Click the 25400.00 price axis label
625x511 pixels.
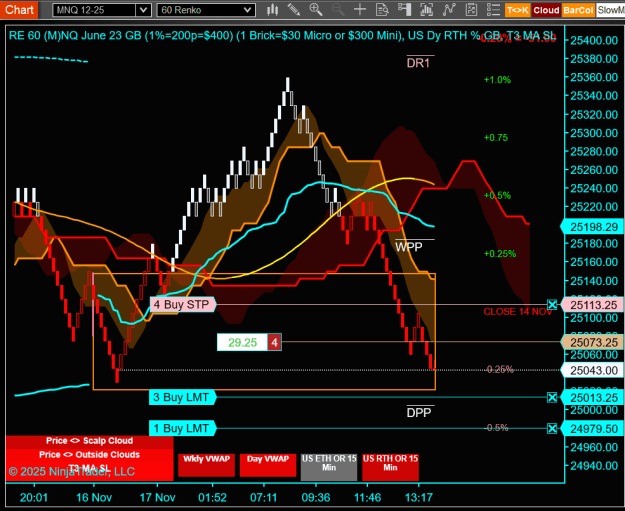pyautogui.click(x=594, y=40)
